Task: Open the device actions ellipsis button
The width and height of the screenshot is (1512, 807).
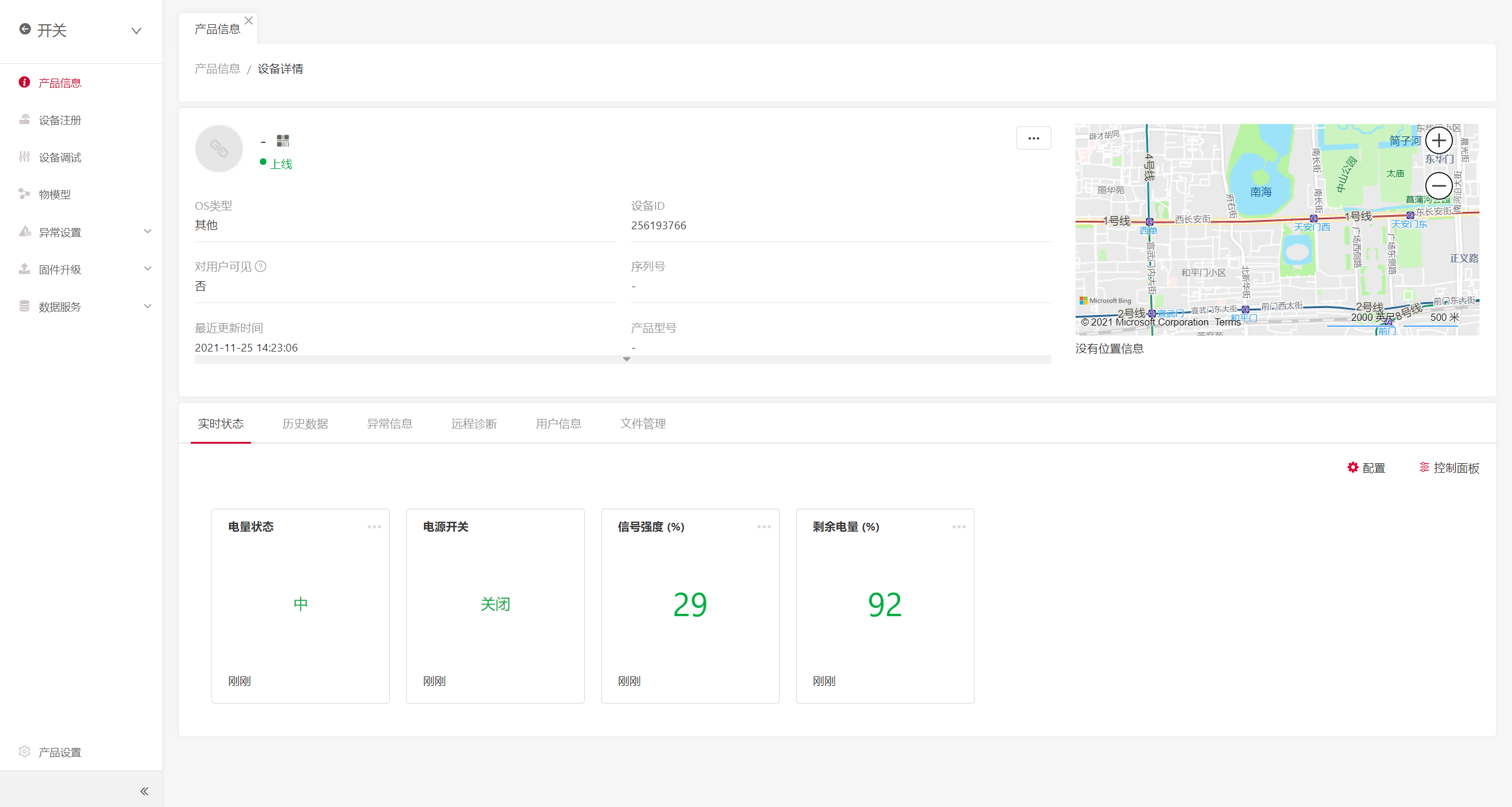Action: click(1034, 138)
